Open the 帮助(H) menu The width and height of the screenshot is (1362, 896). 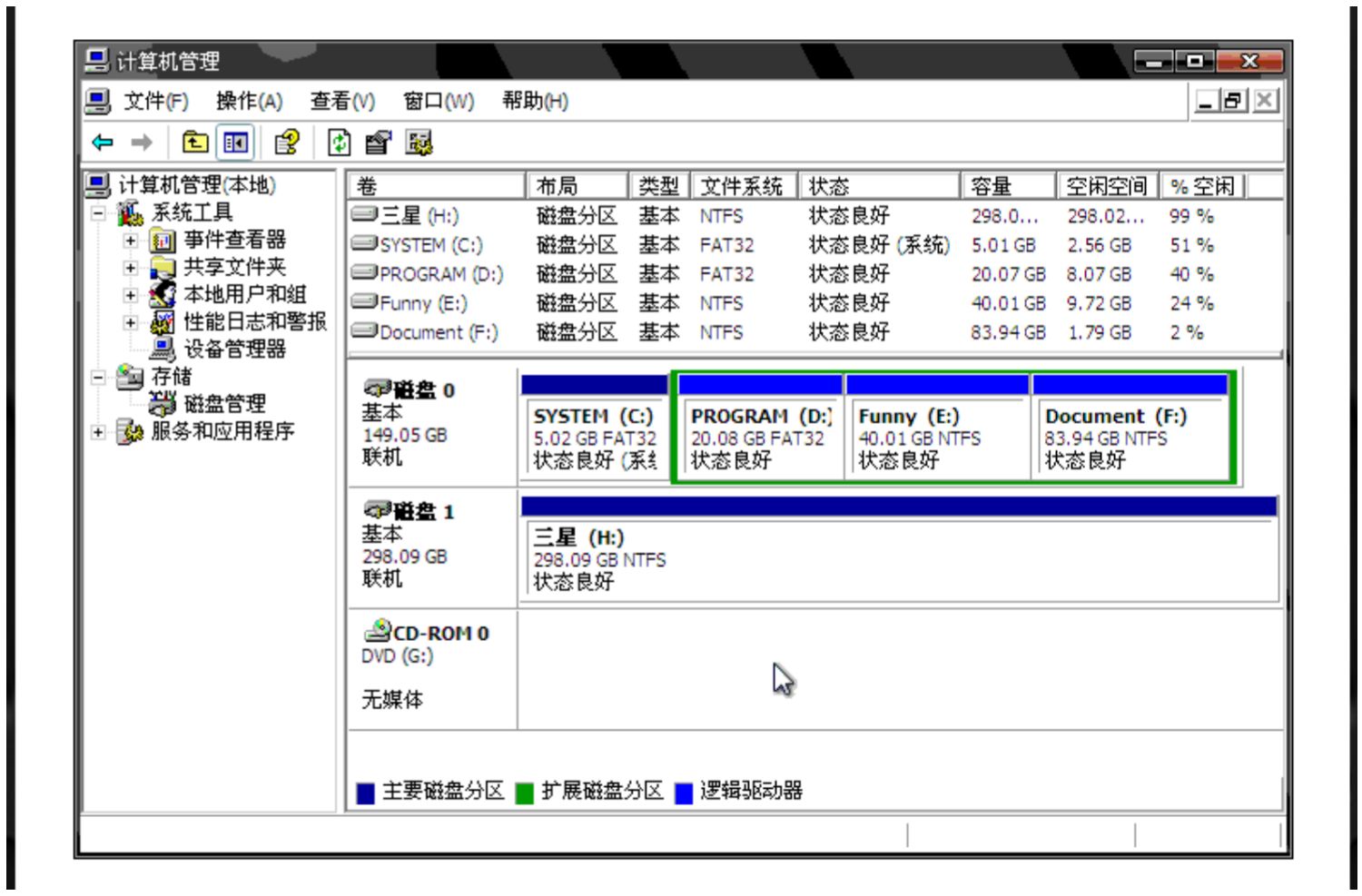pos(536,101)
